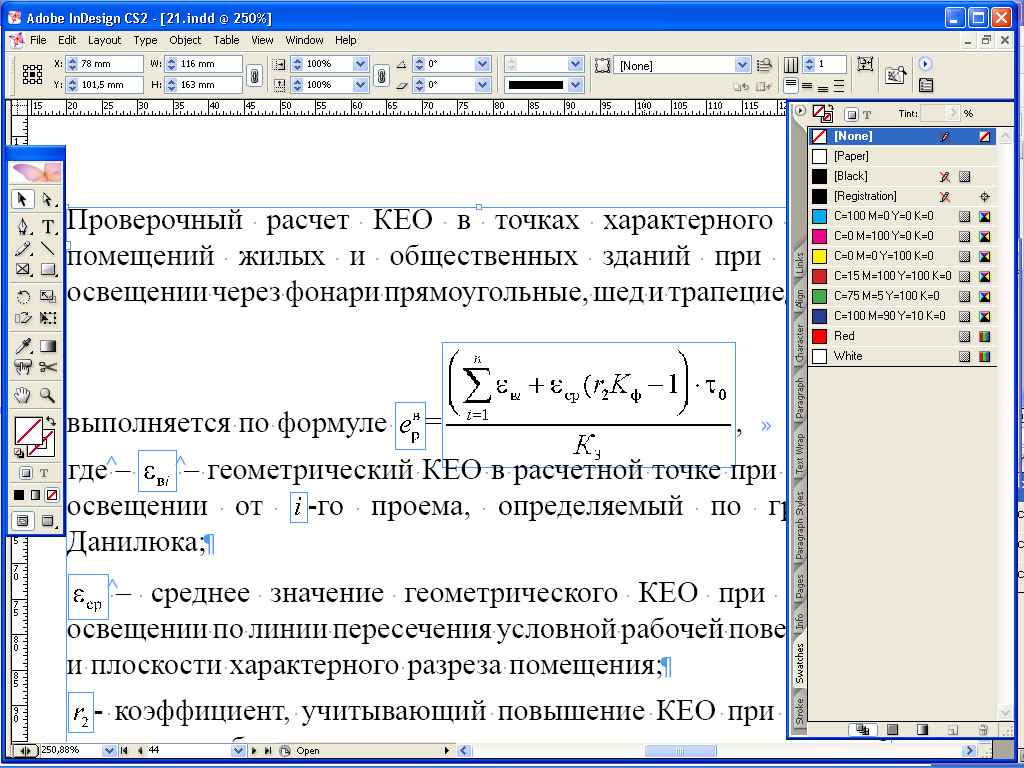Choose a reference point on the locator grid
The image size is (1024, 768).
click(x=32, y=75)
